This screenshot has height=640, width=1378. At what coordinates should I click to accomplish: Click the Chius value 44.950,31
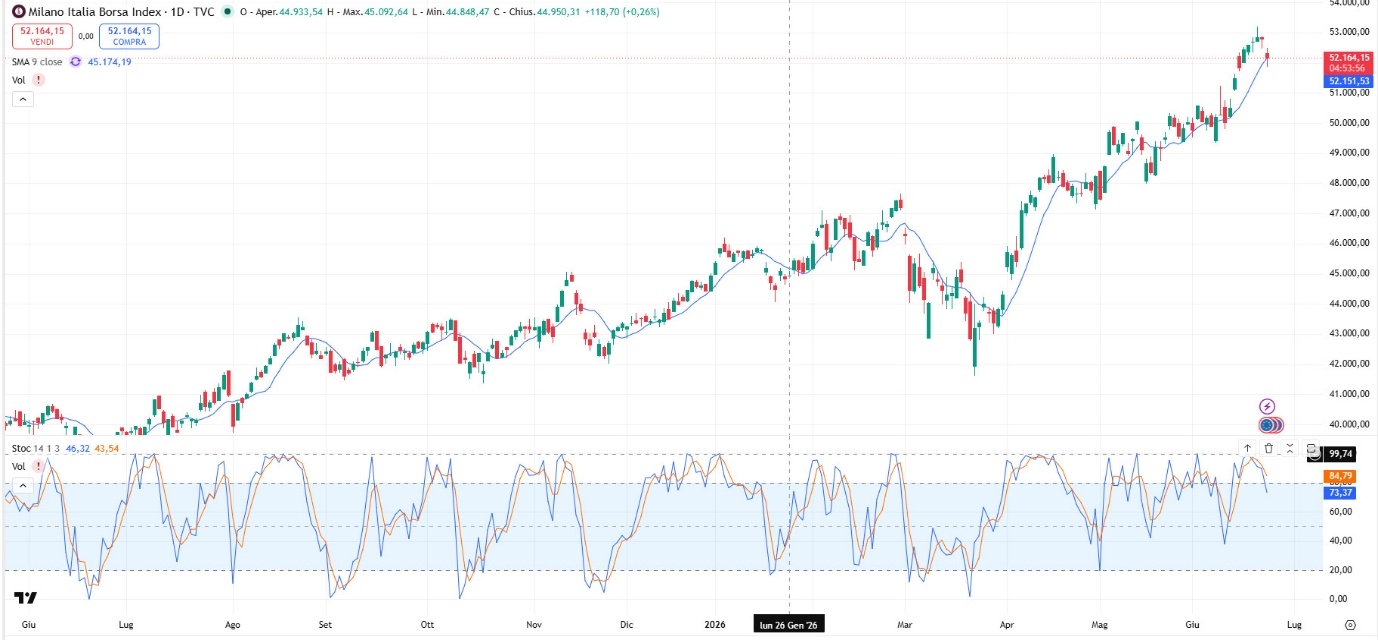tap(558, 12)
